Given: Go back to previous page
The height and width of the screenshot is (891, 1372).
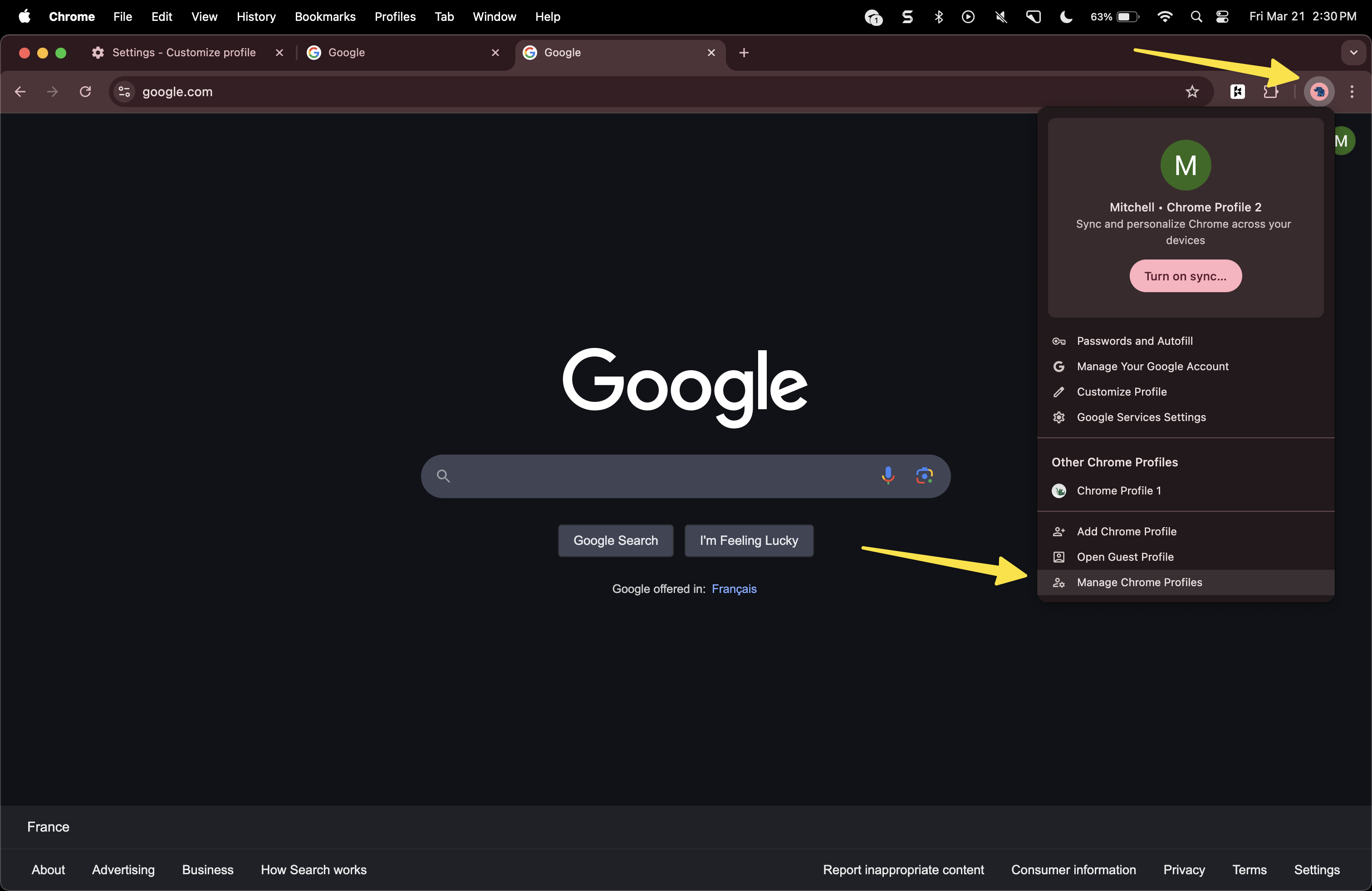Looking at the screenshot, I should point(20,92).
